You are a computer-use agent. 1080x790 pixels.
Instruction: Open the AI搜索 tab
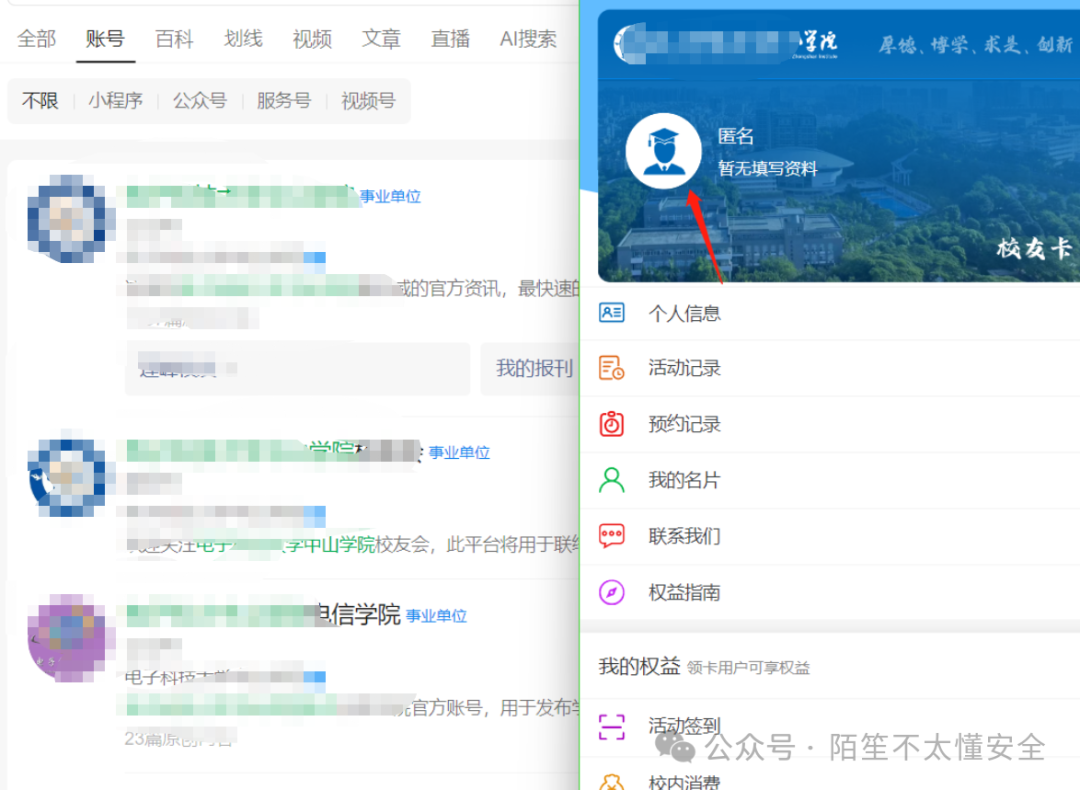tap(527, 39)
